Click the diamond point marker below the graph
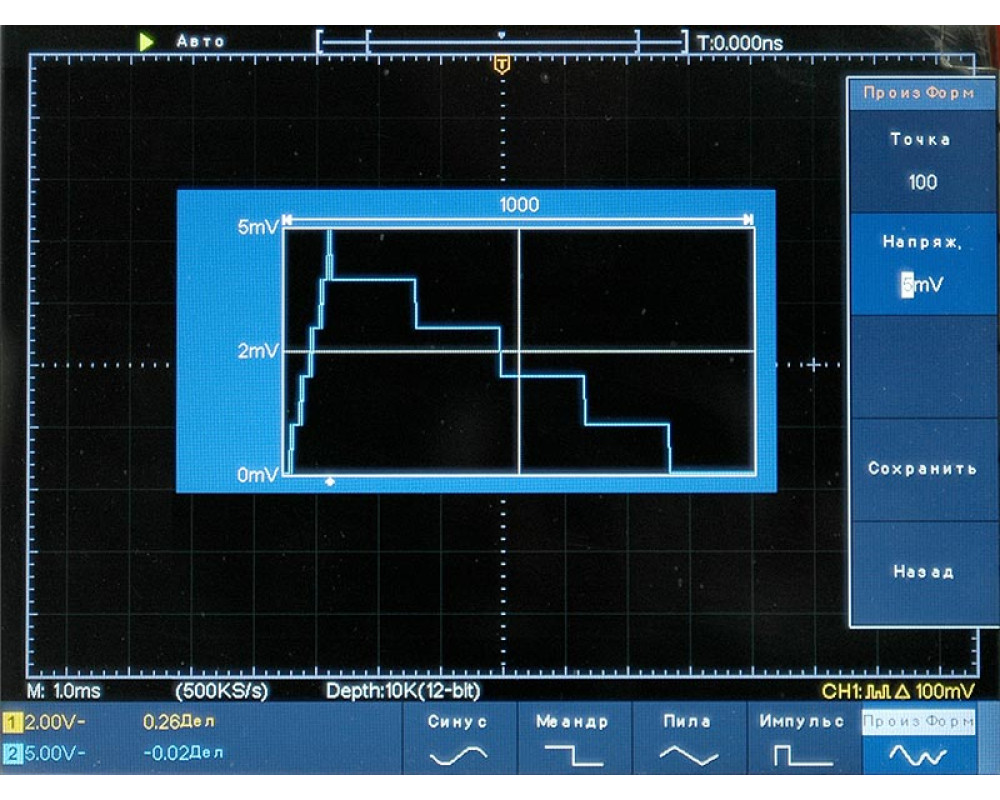 click(x=330, y=482)
